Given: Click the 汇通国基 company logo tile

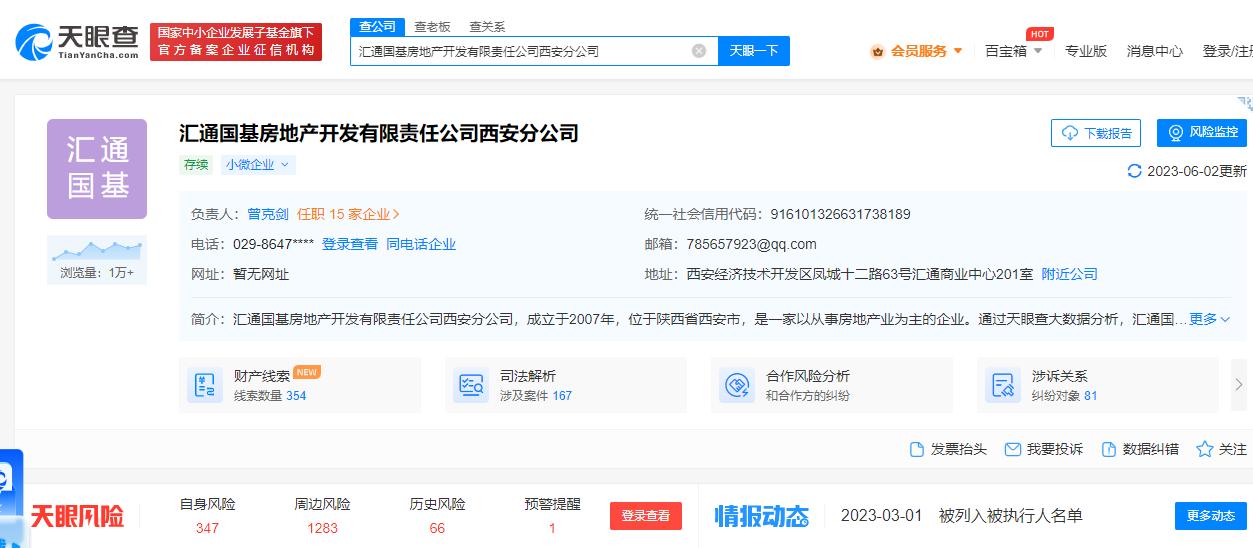Looking at the screenshot, I should 97,169.
